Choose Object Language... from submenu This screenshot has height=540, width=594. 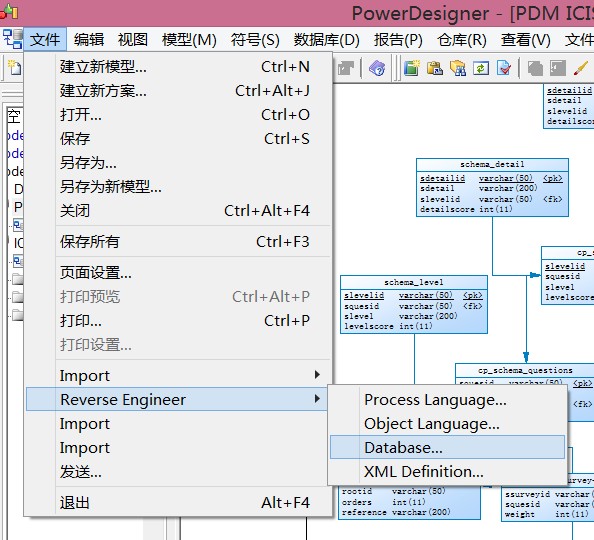point(447,424)
